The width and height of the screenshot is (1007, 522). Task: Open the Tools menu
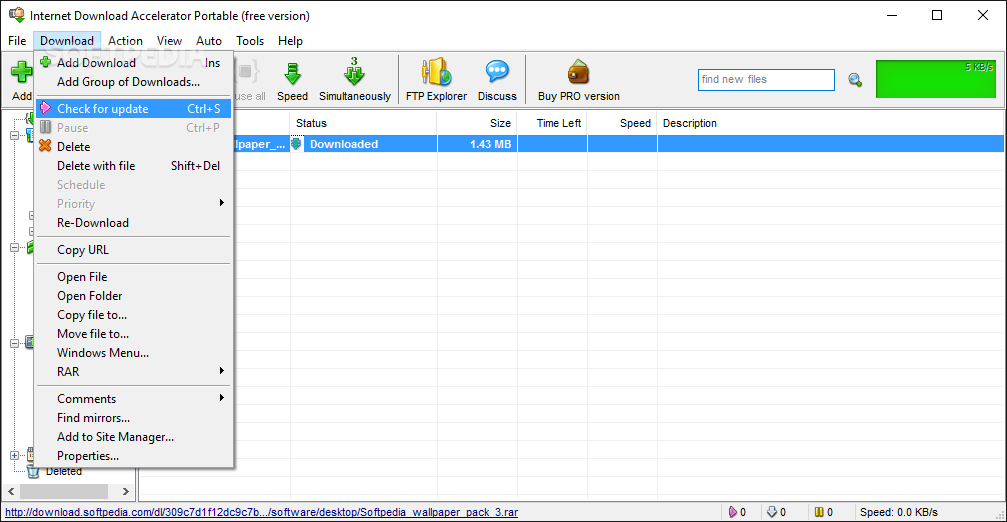[250, 40]
